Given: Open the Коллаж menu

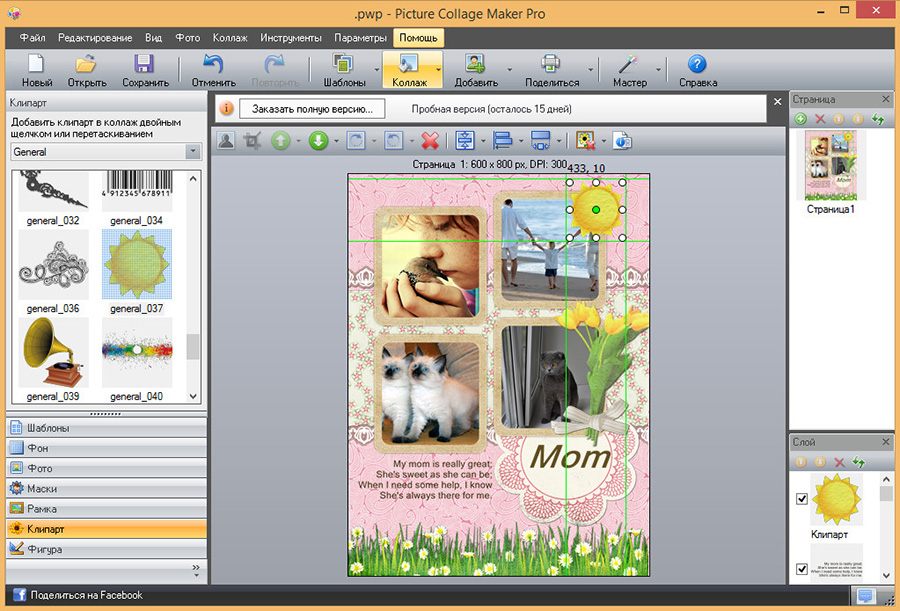Looking at the screenshot, I should point(230,38).
